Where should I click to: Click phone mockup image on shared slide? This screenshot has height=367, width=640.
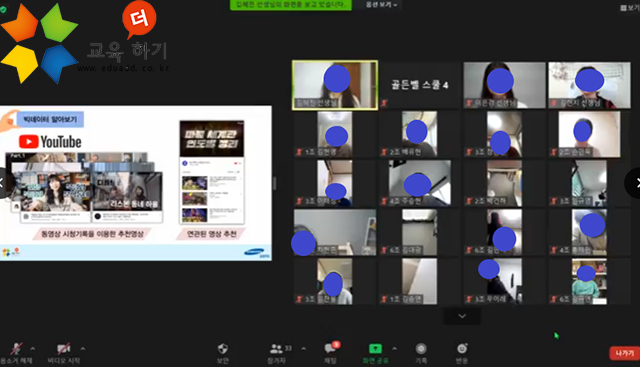[x=212, y=172]
